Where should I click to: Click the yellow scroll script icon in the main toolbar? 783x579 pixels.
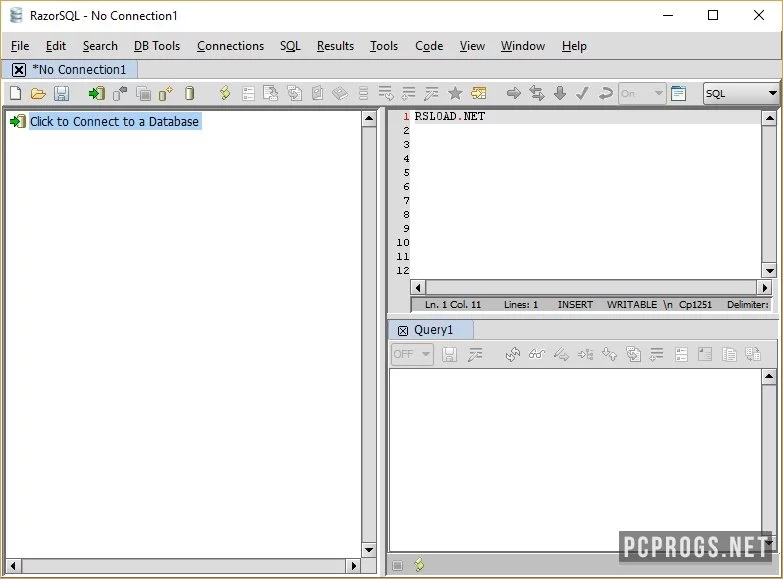(x=225, y=93)
